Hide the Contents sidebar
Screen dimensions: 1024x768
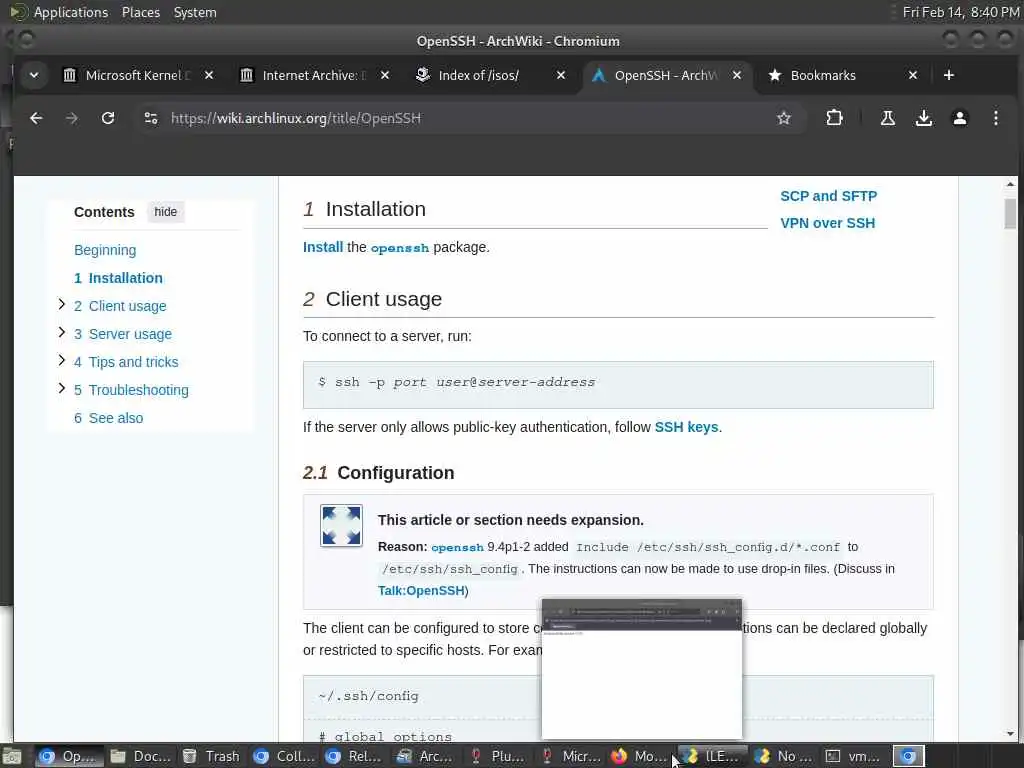[x=166, y=212]
